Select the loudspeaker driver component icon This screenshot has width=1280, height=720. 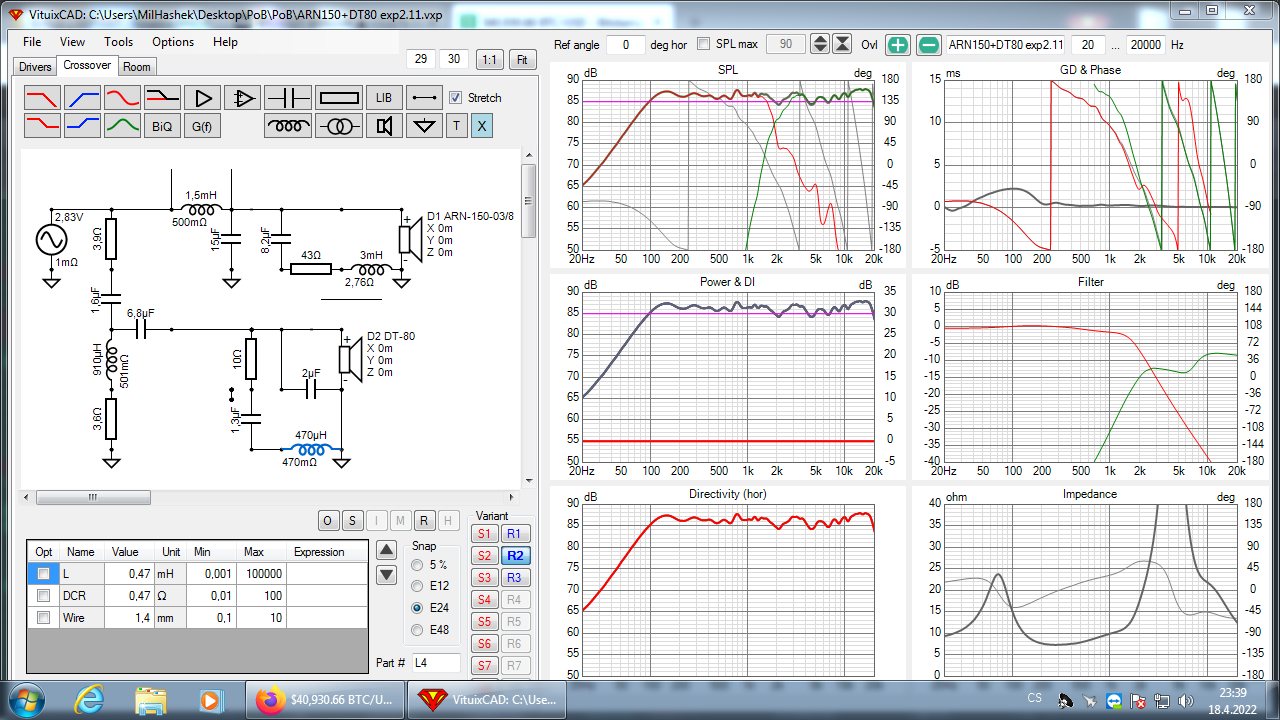(384, 126)
